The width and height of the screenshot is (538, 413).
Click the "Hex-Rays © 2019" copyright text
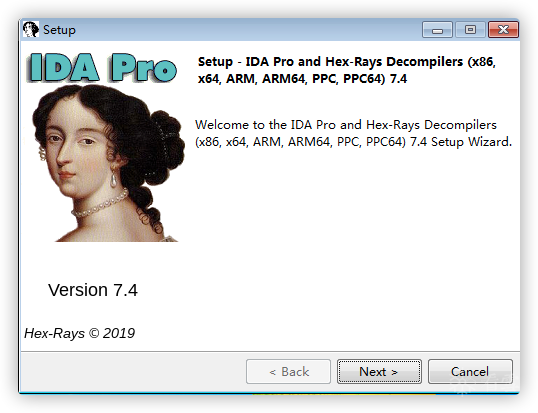[79, 333]
